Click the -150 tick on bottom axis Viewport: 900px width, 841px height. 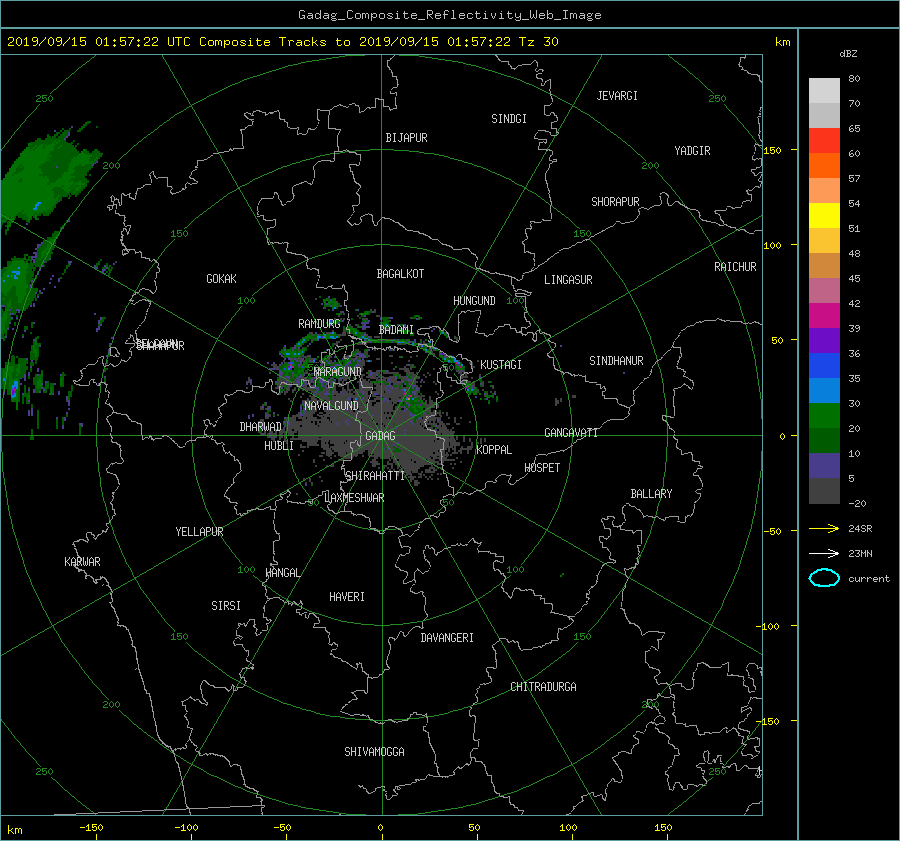pos(91,828)
